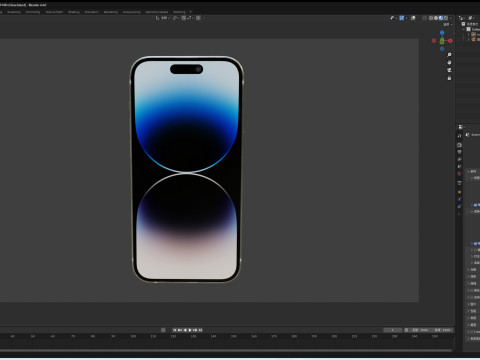Image resolution: width=480 pixels, height=360 pixels.
Task: Toggle camera view icon
Action: click(449, 70)
